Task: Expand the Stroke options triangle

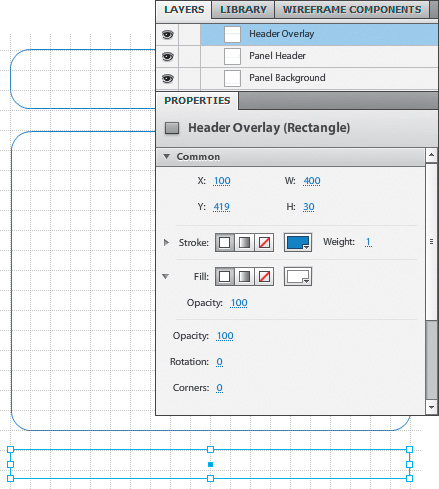Action: 166,242
